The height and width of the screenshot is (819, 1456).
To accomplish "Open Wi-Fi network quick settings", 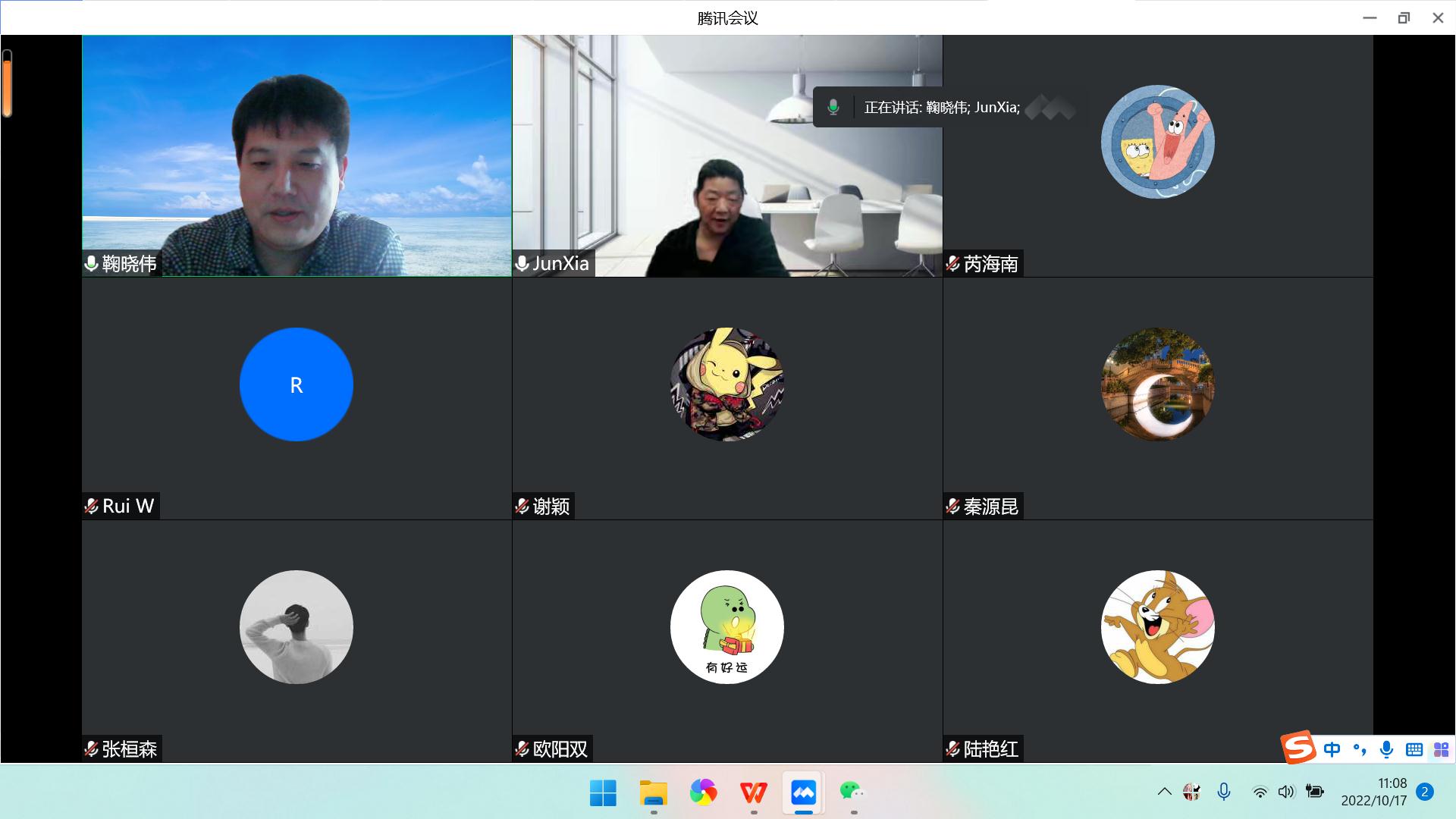I will [x=1260, y=792].
